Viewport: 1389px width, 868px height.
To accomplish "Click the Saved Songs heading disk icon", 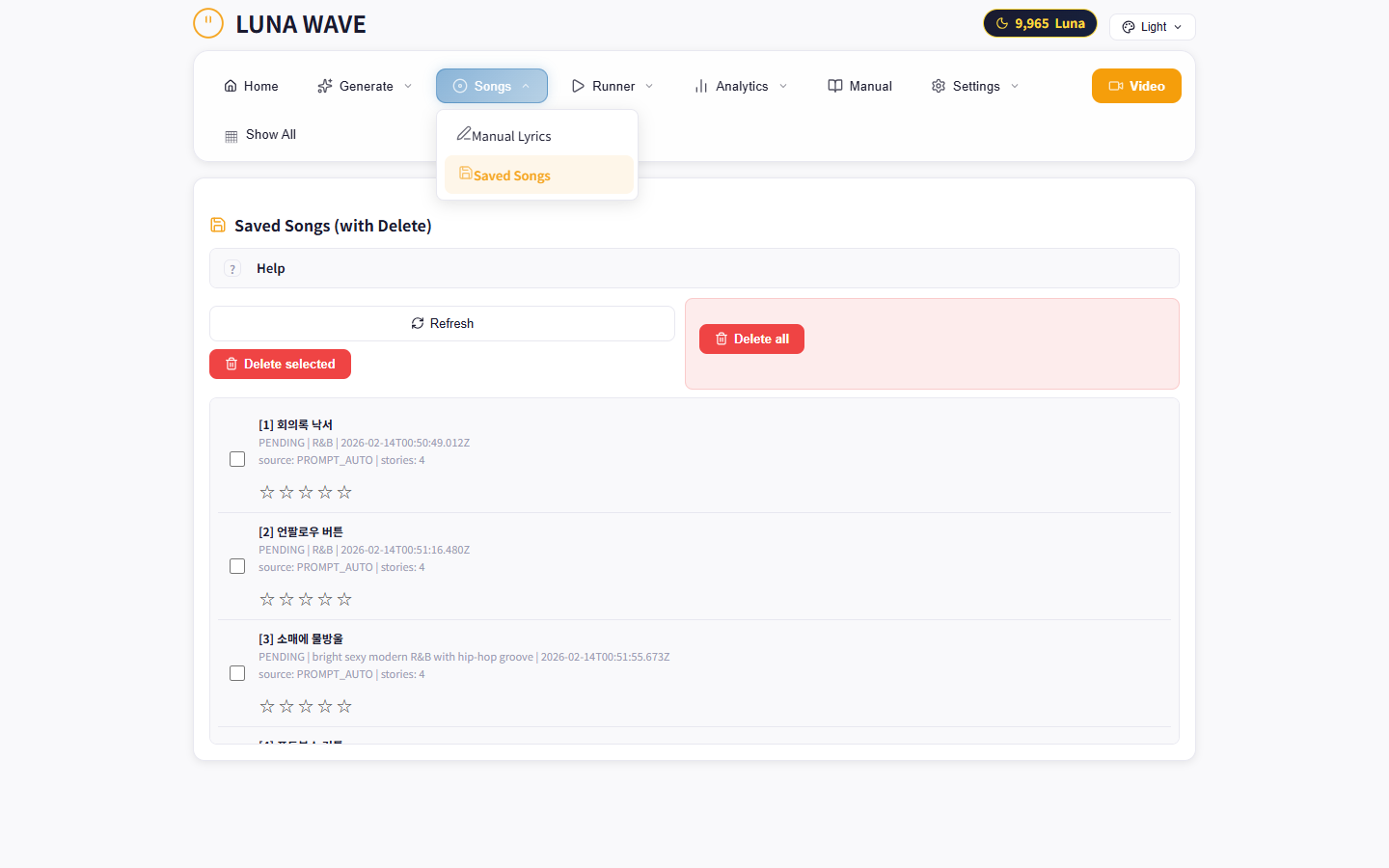I will tap(218, 225).
